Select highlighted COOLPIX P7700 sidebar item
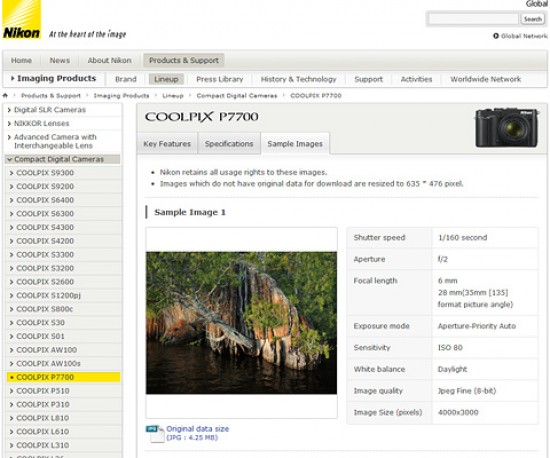Screen dimensions: 550x458 63,377
